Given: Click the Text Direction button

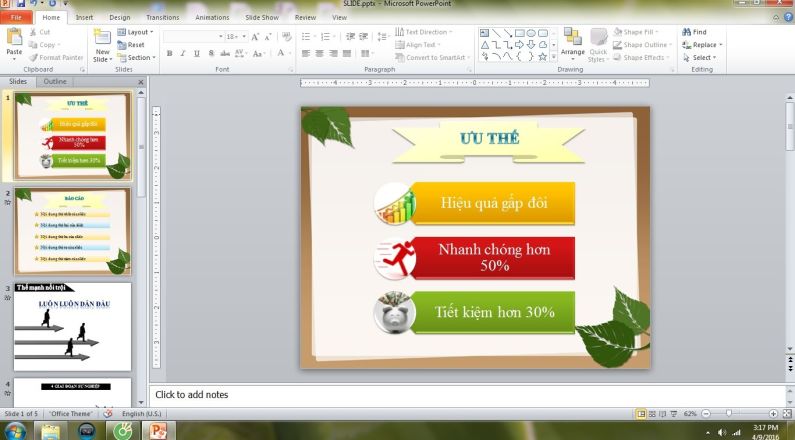Looking at the screenshot, I should point(423,32).
